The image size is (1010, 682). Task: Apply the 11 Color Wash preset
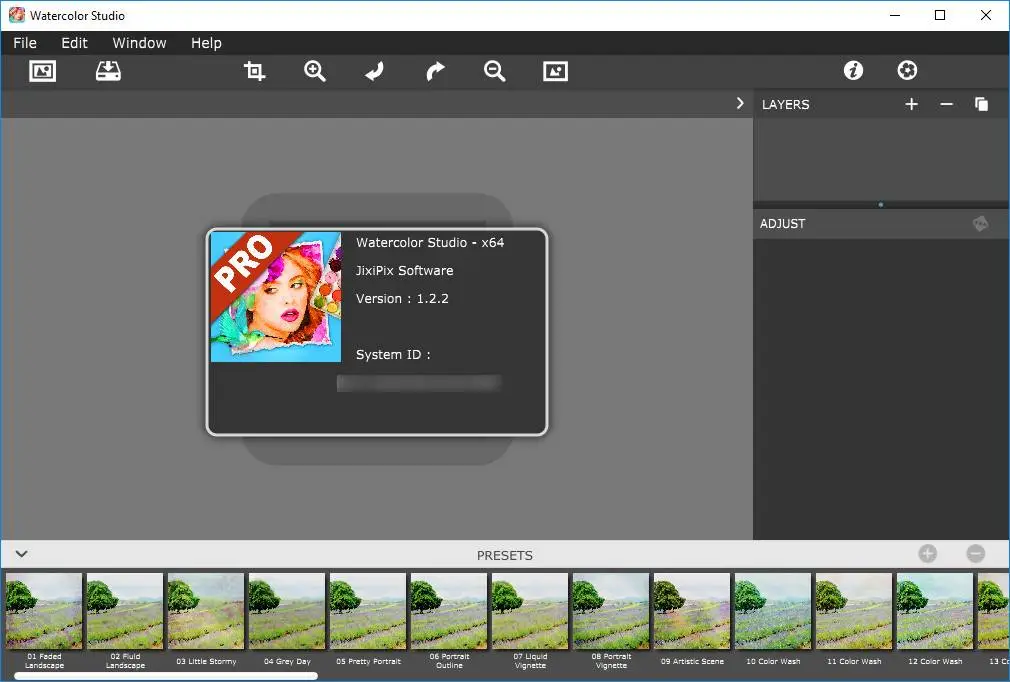(854, 621)
